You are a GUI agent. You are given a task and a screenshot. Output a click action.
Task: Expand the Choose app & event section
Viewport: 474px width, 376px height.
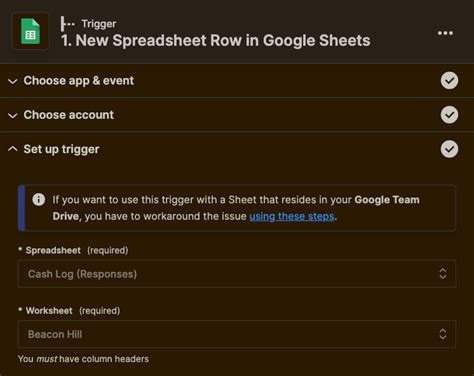click(x=13, y=81)
